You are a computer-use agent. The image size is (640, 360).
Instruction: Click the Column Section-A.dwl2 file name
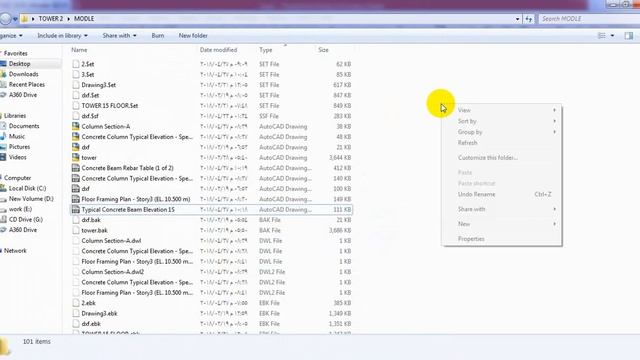(x=113, y=272)
